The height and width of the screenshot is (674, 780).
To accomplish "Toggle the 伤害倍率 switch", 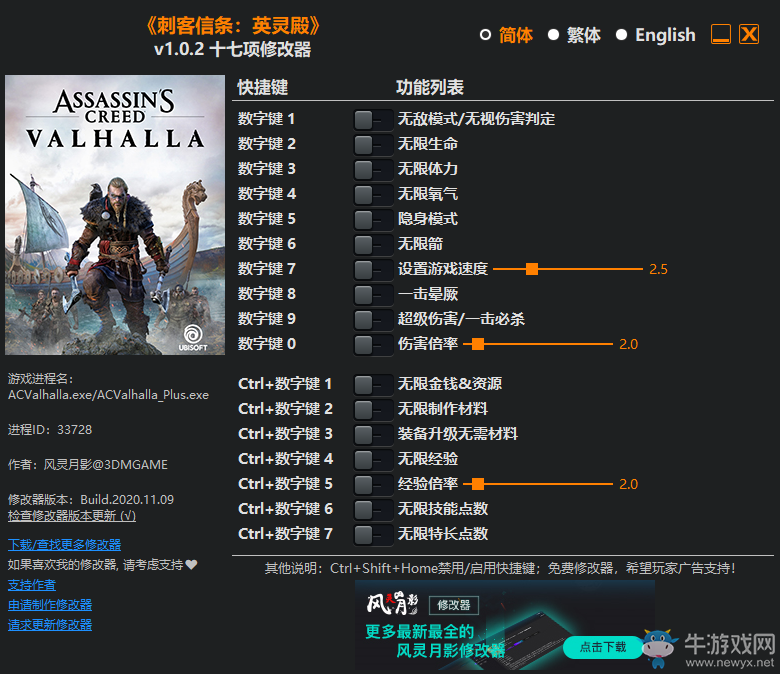I will [x=373, y=345].
